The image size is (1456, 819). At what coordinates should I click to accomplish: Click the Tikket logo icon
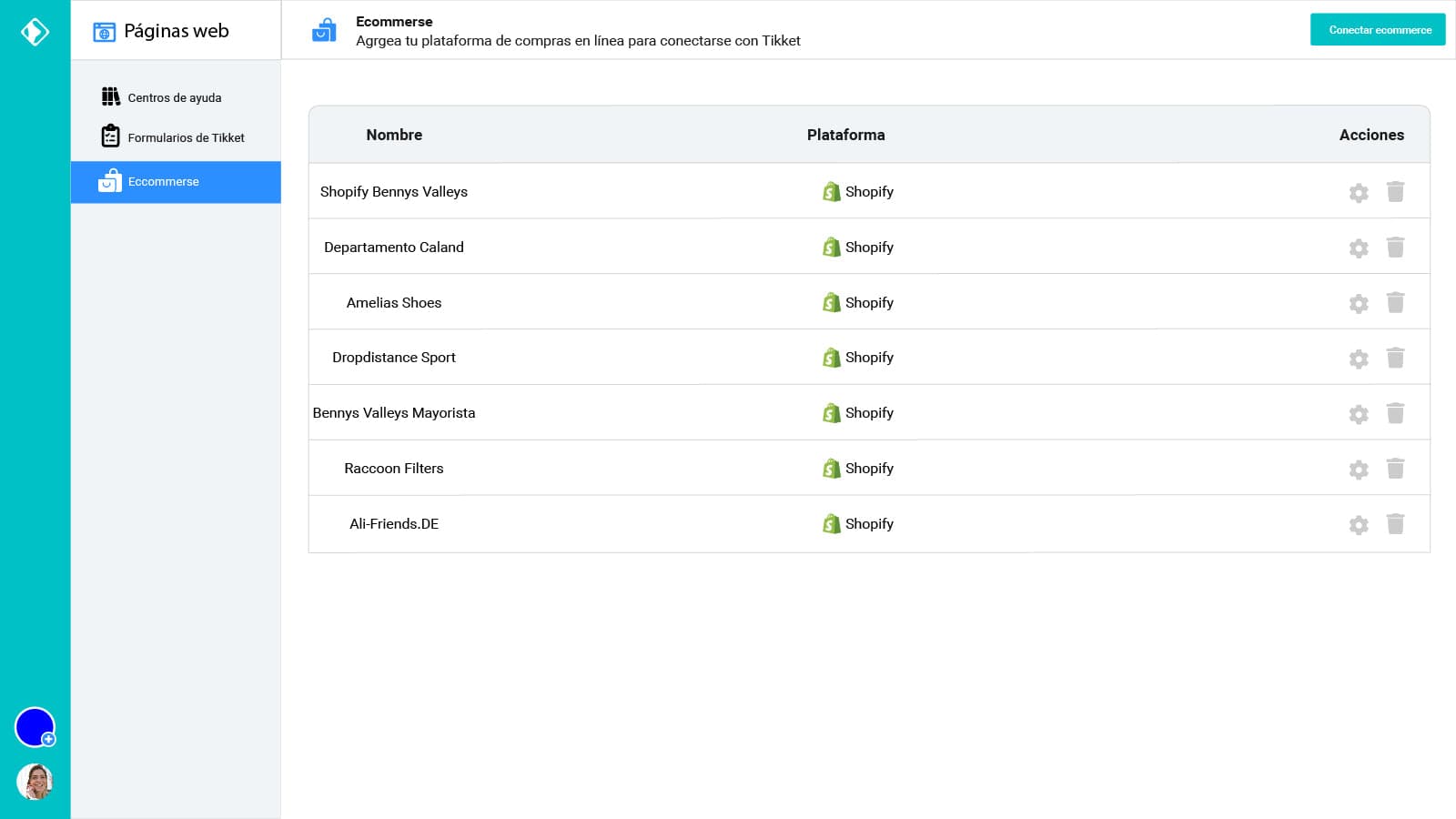tap(35, 32)
